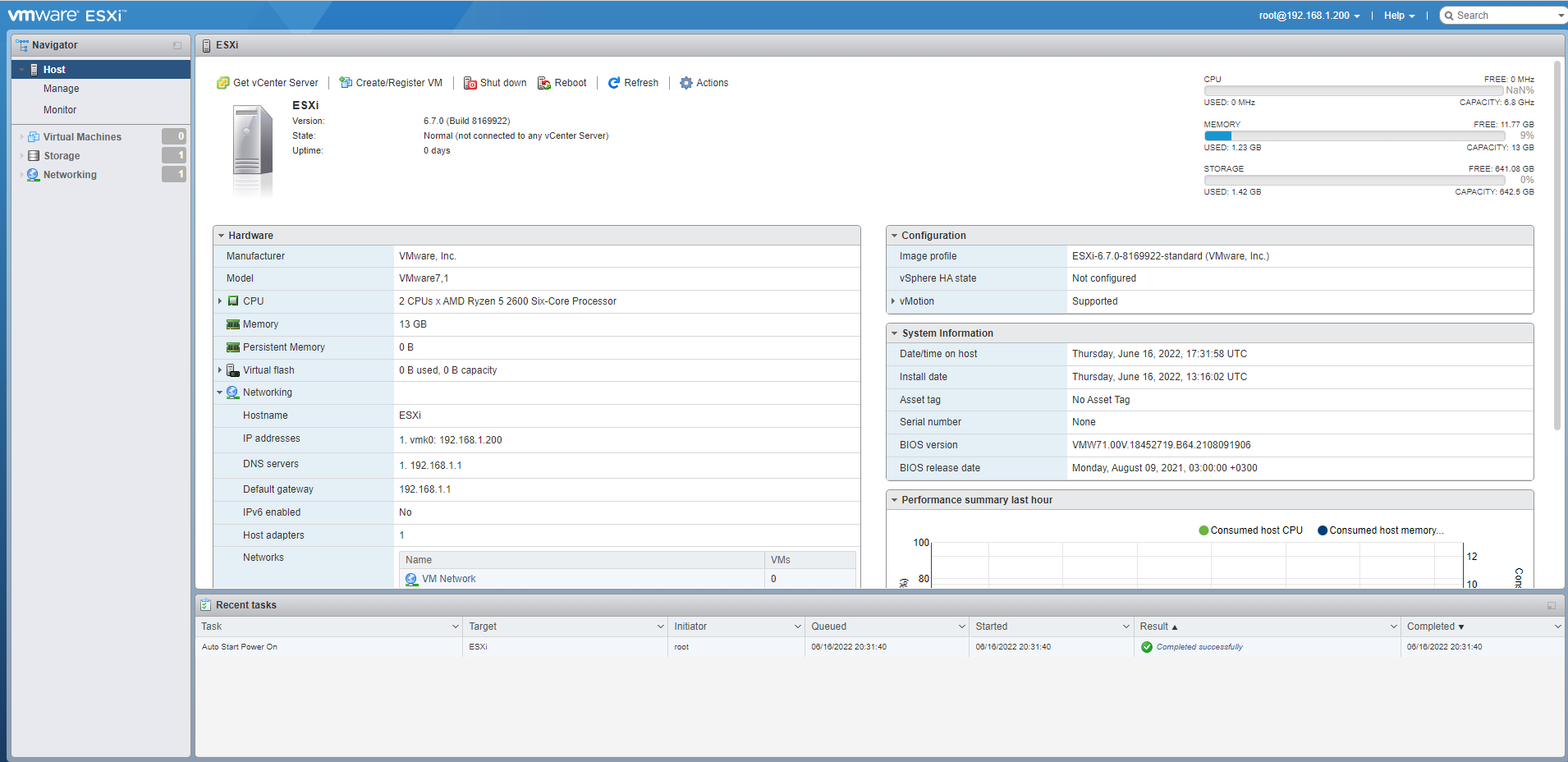Image resolution: width=1568 pixels, height=762 pixels.
Task: Click the Networking globe icon in Navigator
Action: 34,175
